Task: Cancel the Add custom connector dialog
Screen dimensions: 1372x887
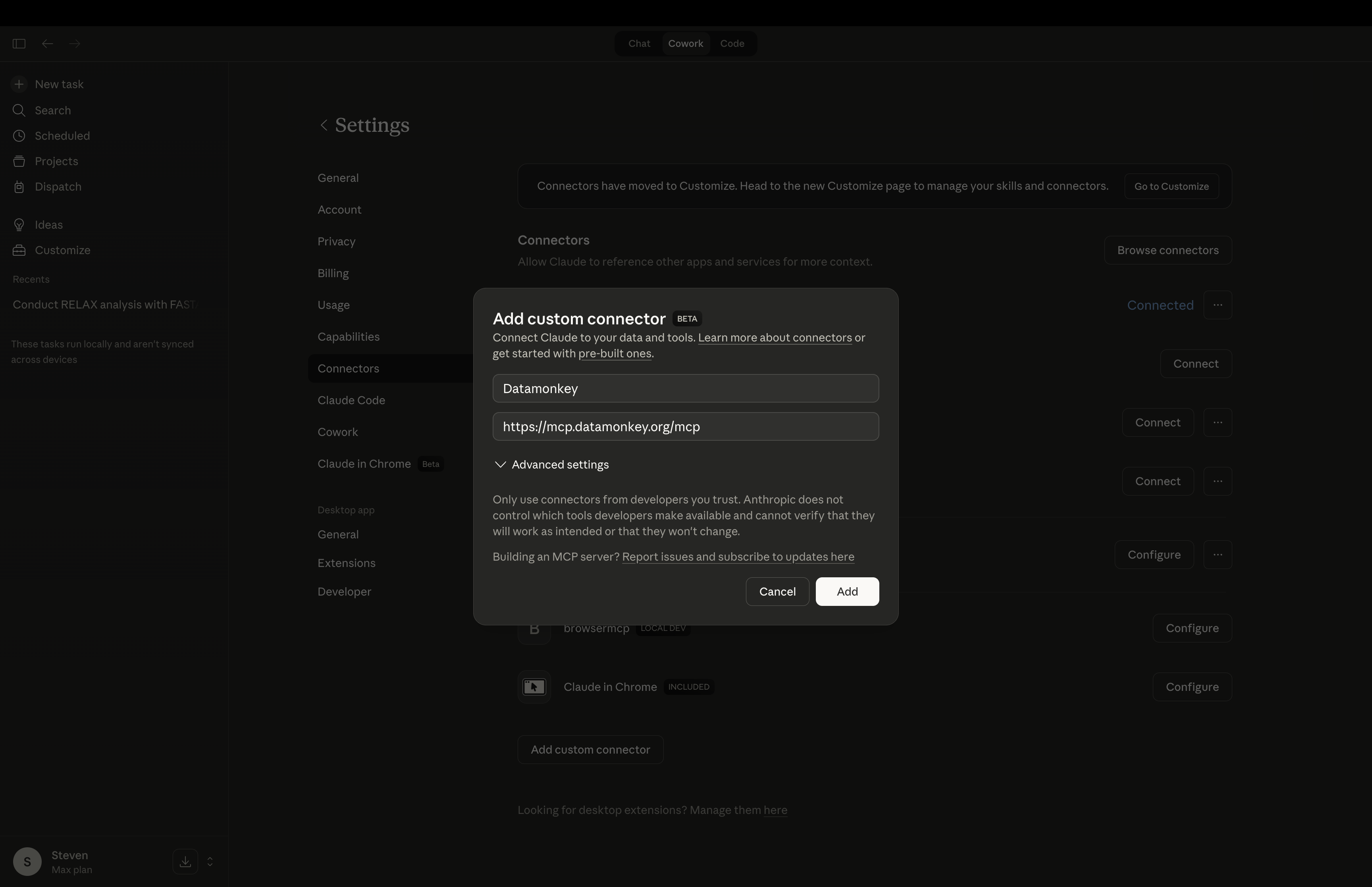Action: [x=777, y=591]
